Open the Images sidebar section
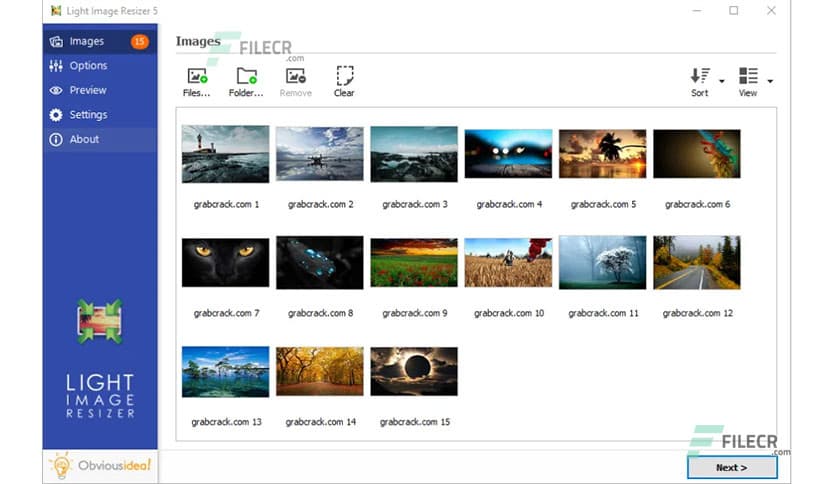The width and height of the screenshot is (836, 484). click(x=100, y=41)
